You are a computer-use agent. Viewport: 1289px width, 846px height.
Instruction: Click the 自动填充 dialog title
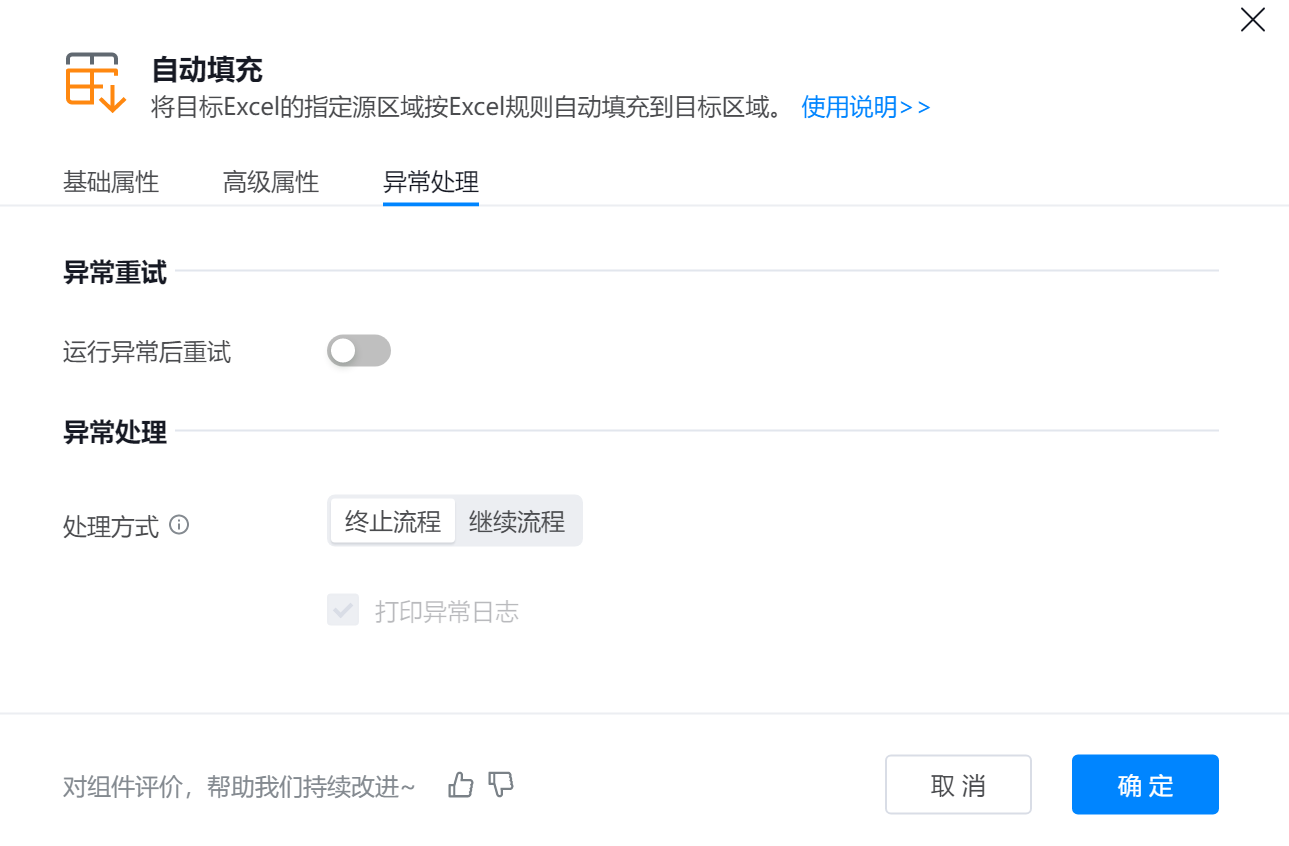(x=207, y=69)
